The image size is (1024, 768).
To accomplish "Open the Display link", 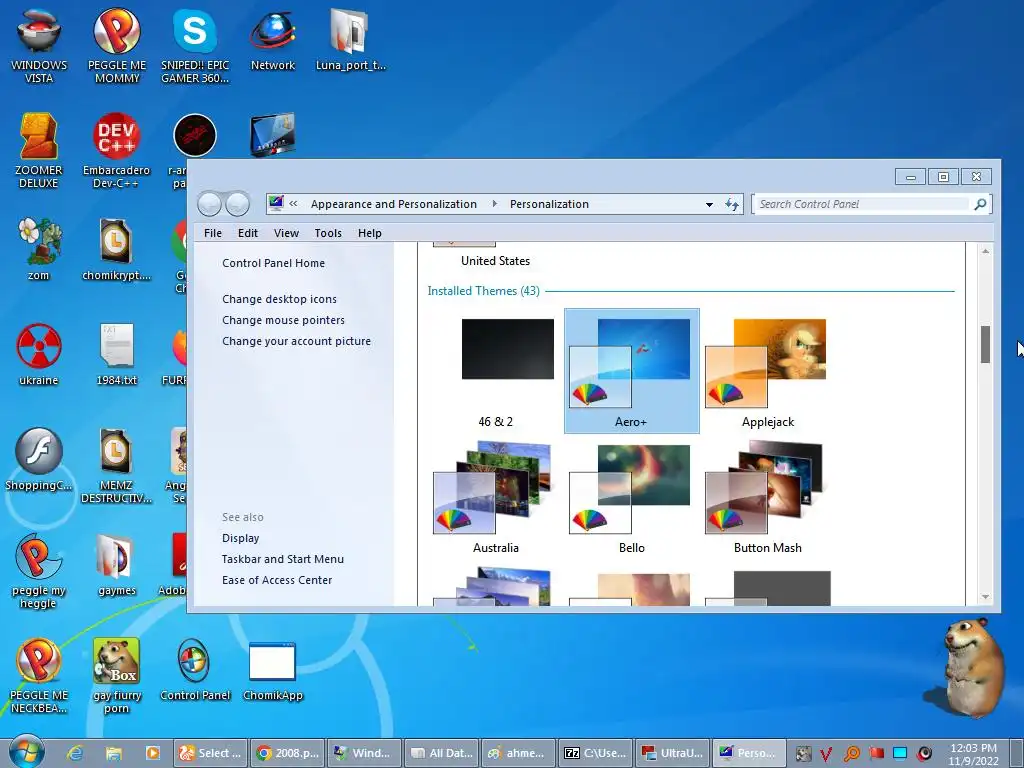I will point(240,538).
